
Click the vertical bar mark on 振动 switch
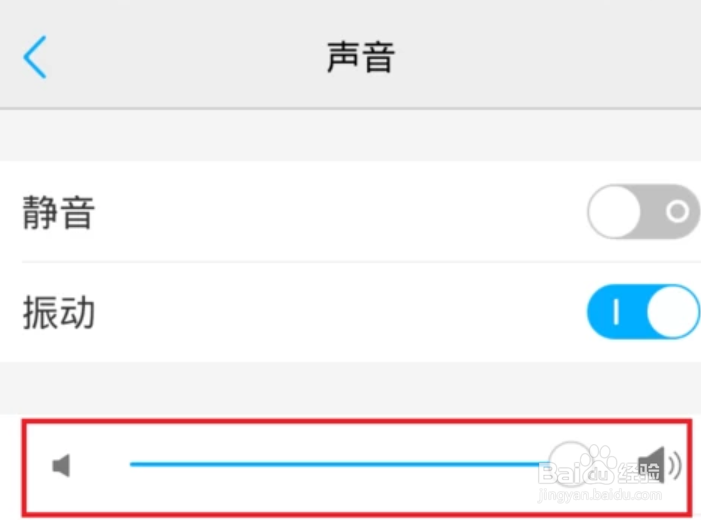[x=616, y=312]
